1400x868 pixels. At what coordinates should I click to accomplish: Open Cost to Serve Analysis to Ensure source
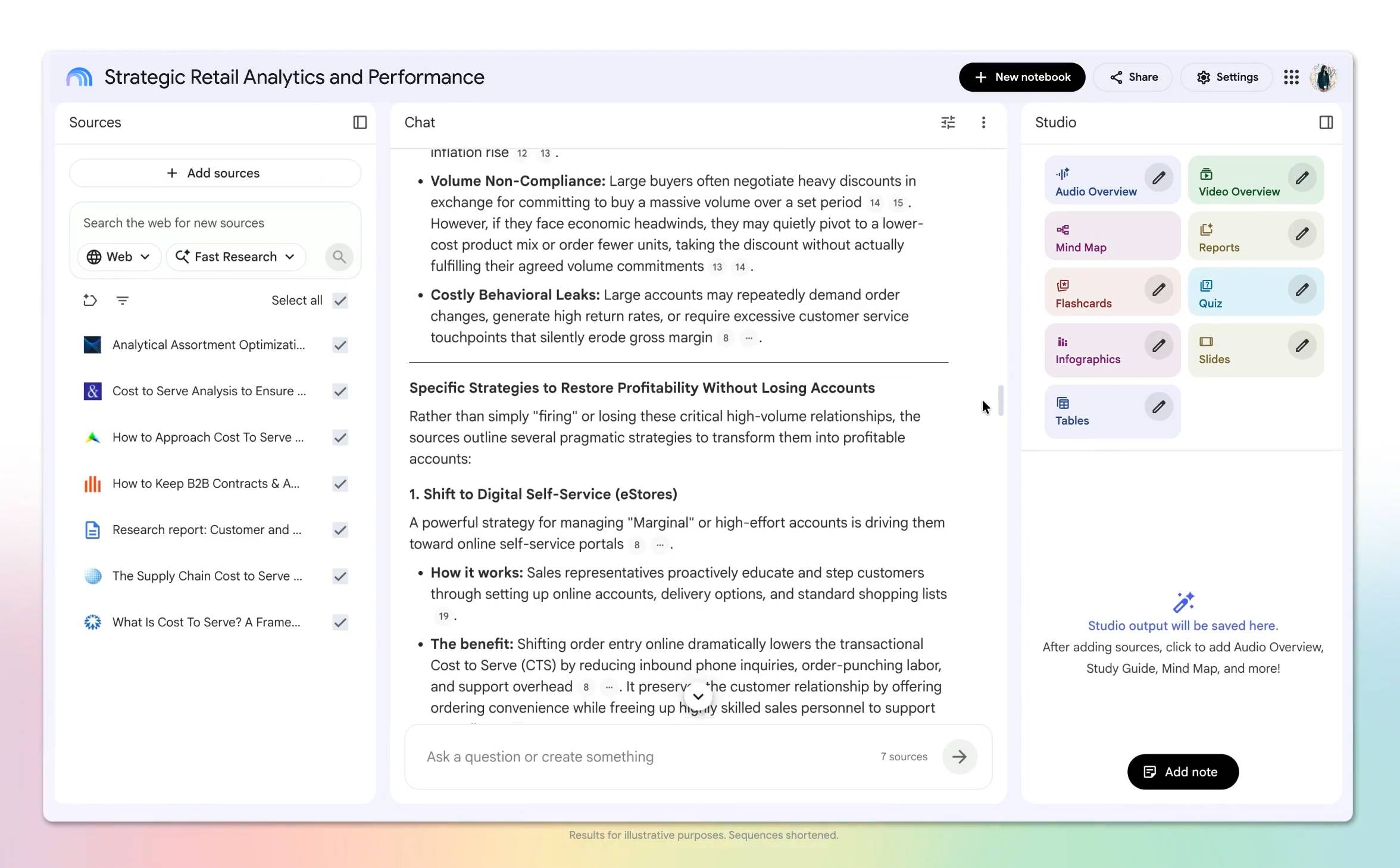click(209, 391)
